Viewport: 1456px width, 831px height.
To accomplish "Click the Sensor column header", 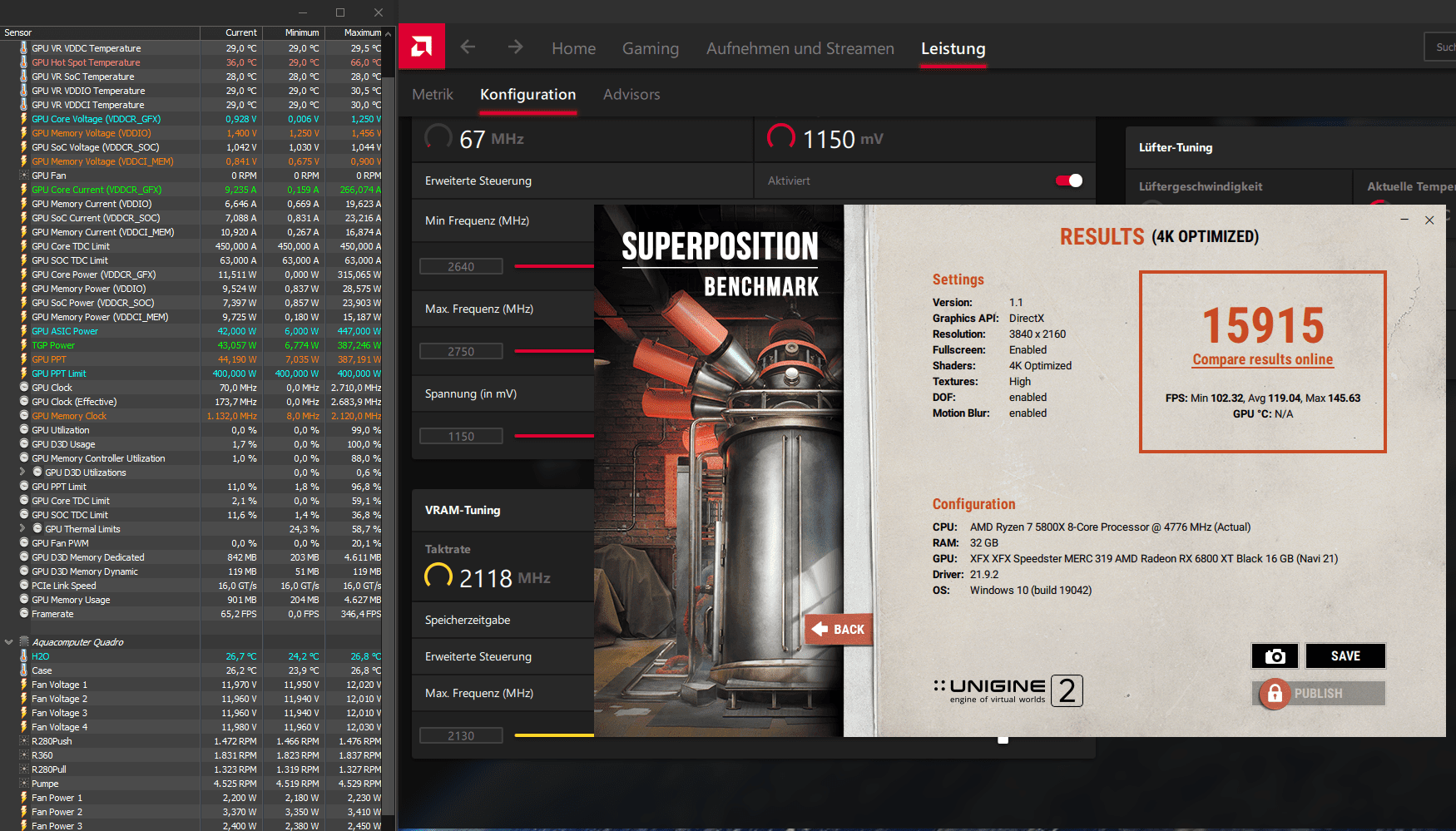I will 100,32.
